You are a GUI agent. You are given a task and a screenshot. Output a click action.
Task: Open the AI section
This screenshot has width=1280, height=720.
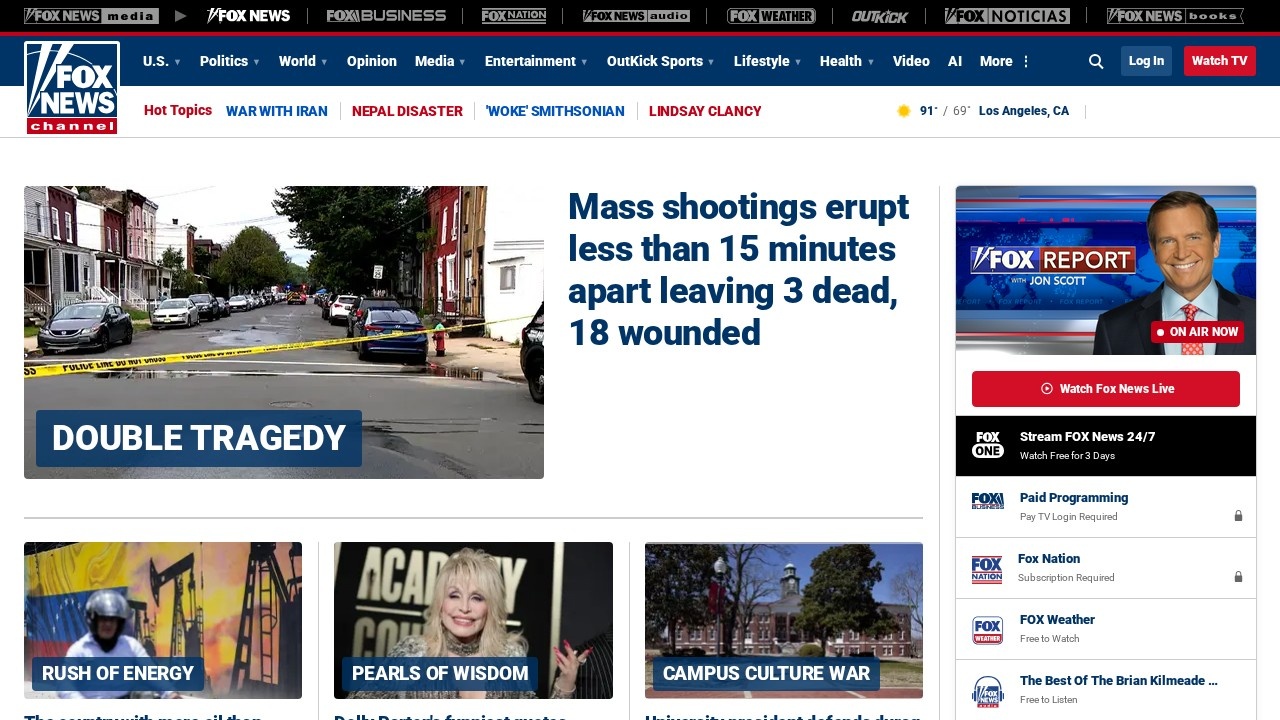pos(955,61)
